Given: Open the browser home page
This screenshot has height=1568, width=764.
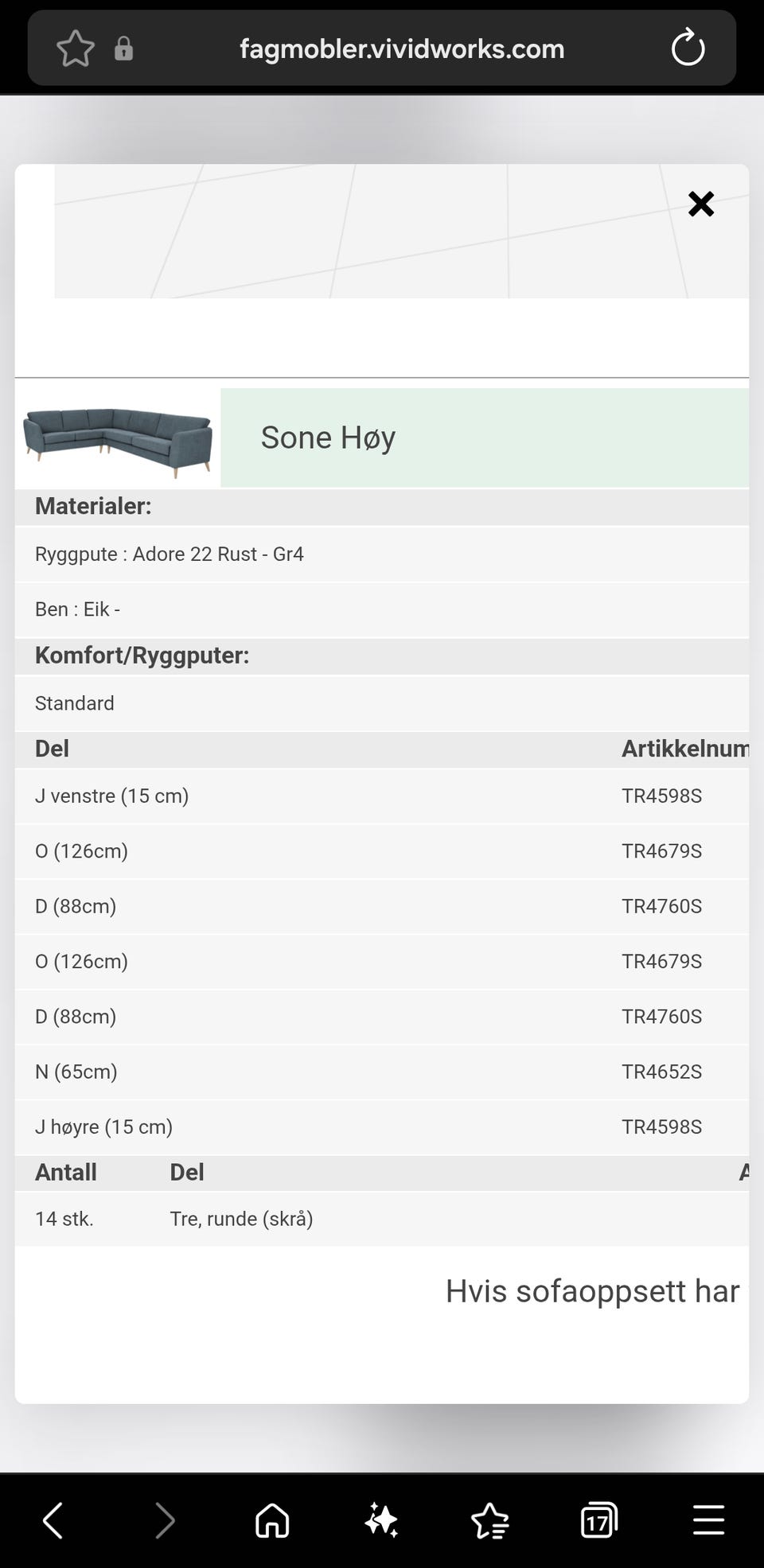Looking at the screenshot, I should (272, 1520).
